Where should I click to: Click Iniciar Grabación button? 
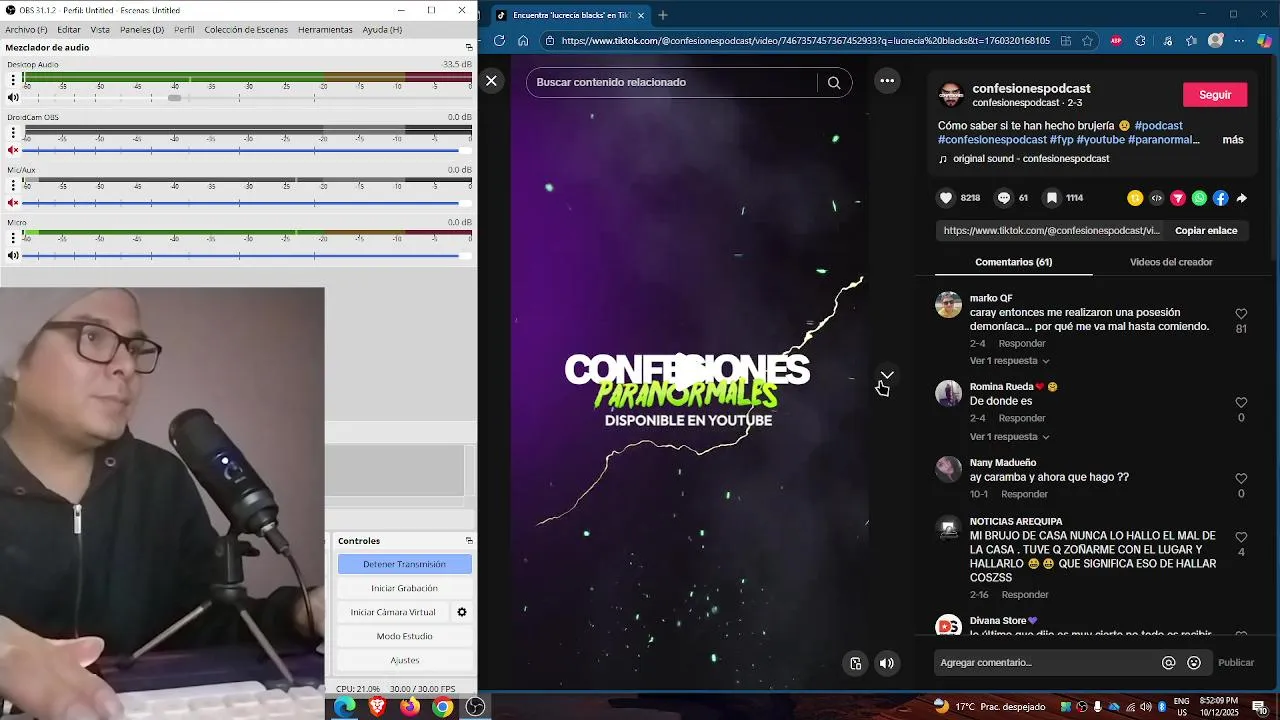pos(404,588)
